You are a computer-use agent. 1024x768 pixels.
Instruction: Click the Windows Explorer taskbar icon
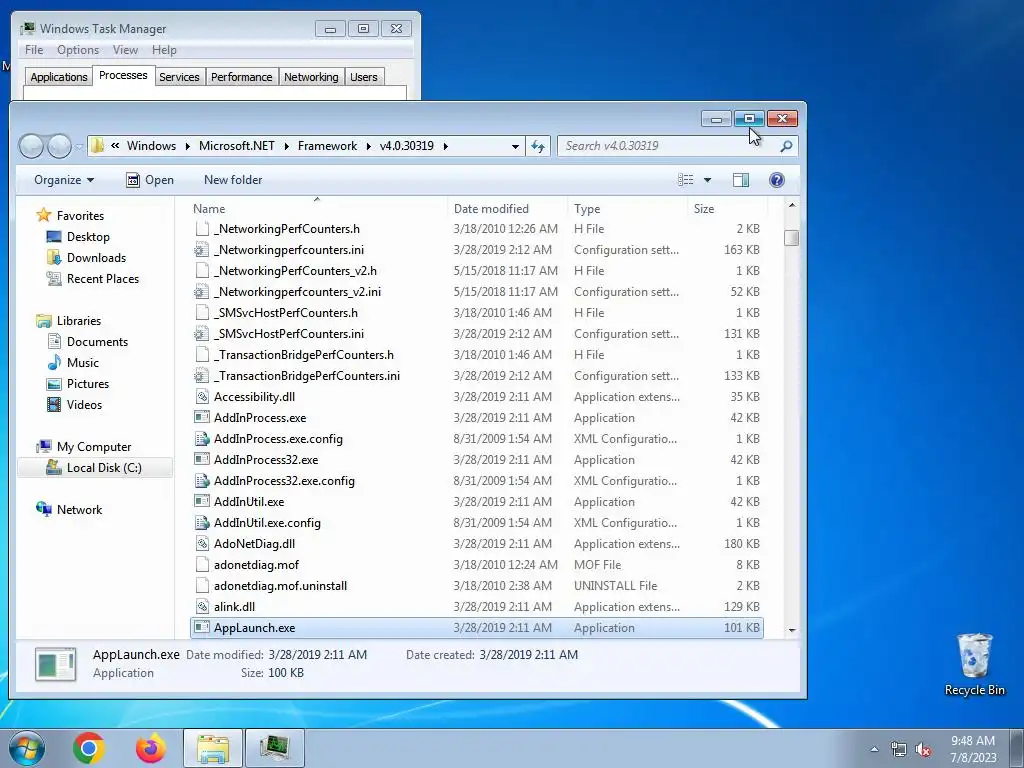point(213,748)
